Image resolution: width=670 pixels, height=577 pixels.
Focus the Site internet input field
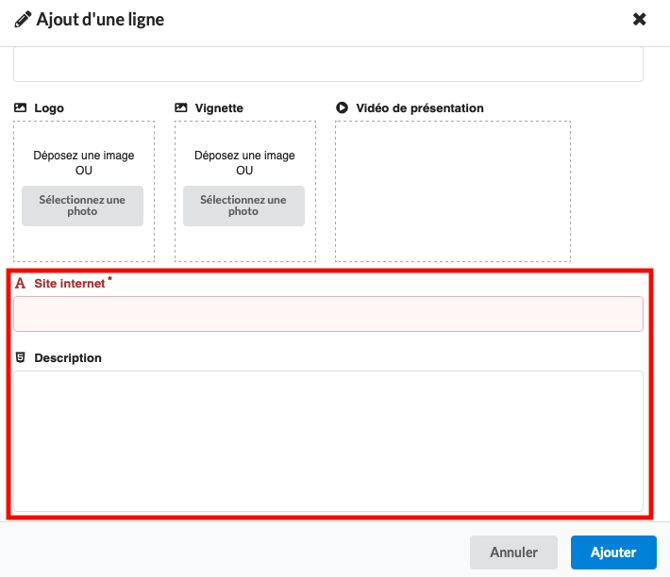(x=328, y=314)
